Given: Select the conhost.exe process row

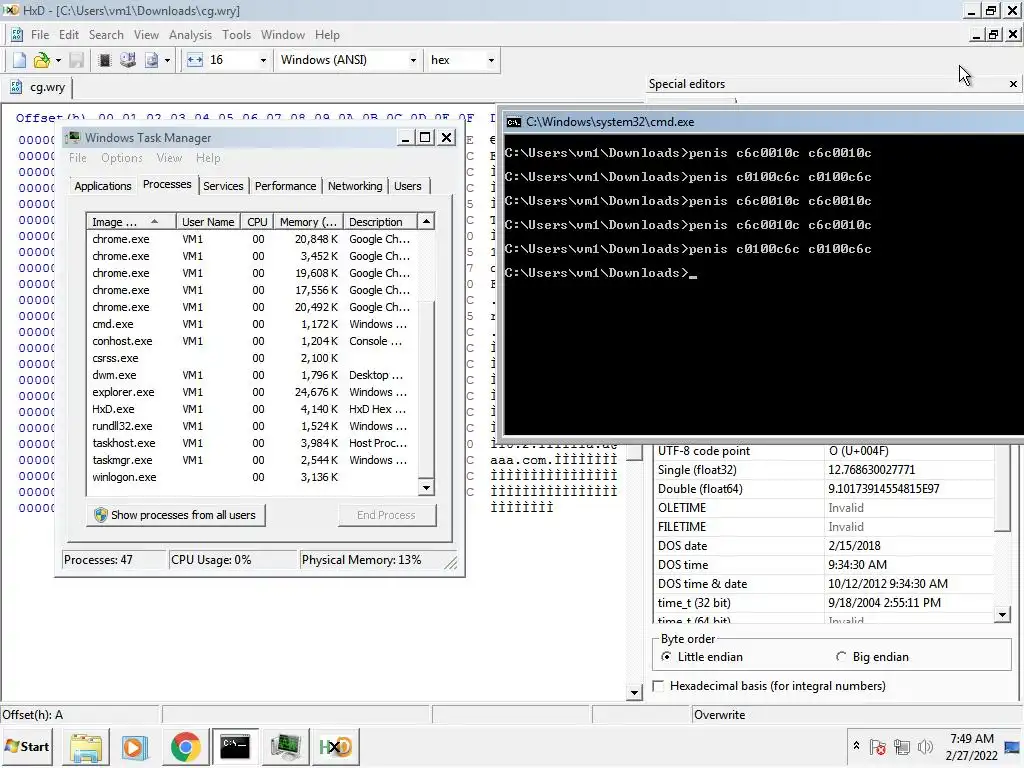Looking at the screenshot, I should coord(252,341).
